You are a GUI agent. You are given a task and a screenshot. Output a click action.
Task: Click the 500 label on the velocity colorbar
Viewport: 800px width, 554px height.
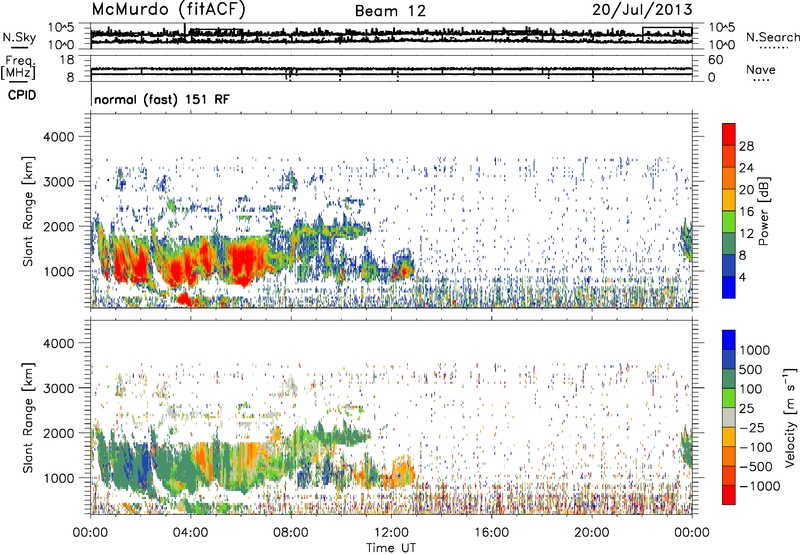tap(752, 369)
